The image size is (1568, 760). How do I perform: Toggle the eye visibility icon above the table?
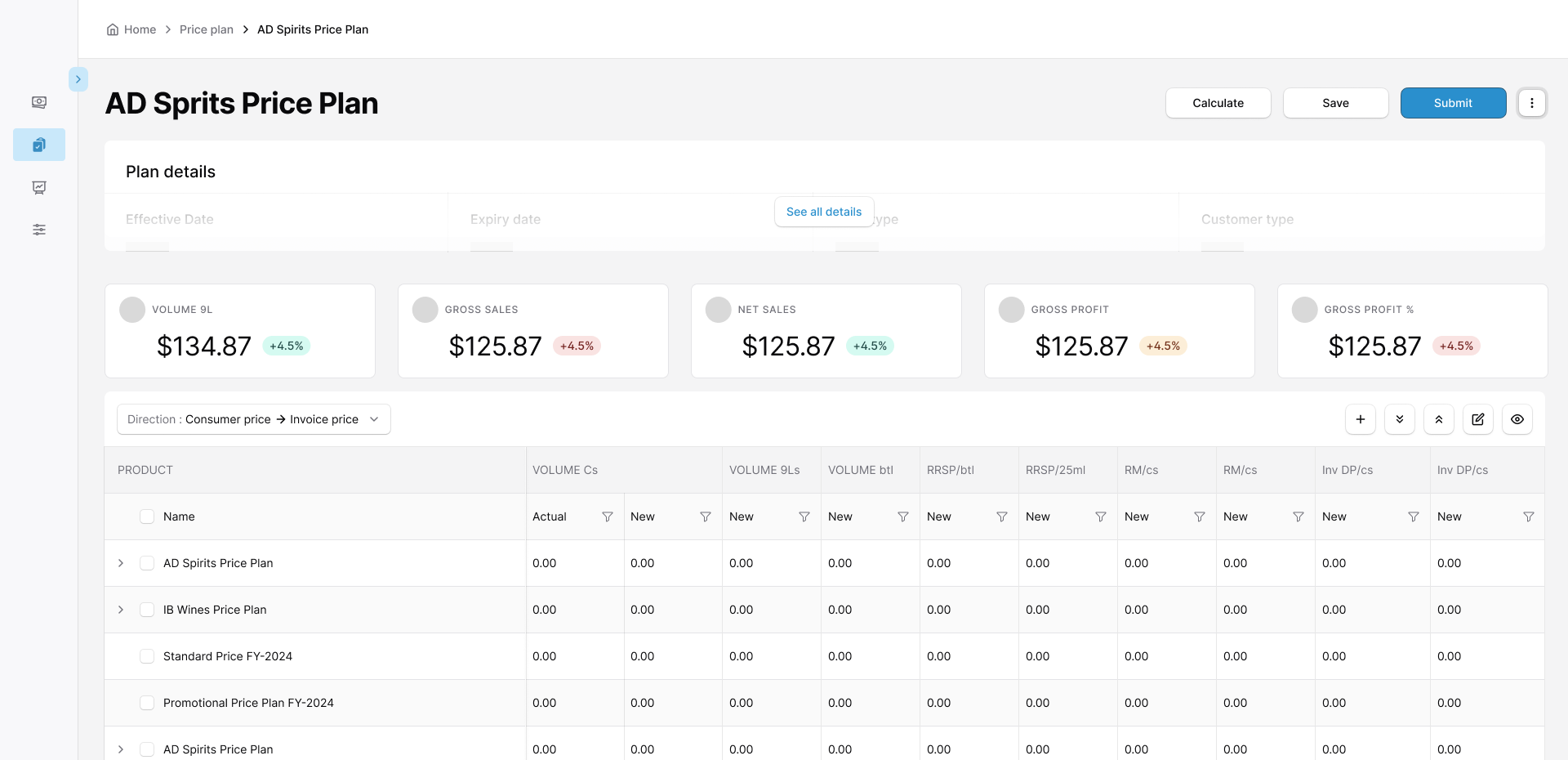(x=1517, y=419)
